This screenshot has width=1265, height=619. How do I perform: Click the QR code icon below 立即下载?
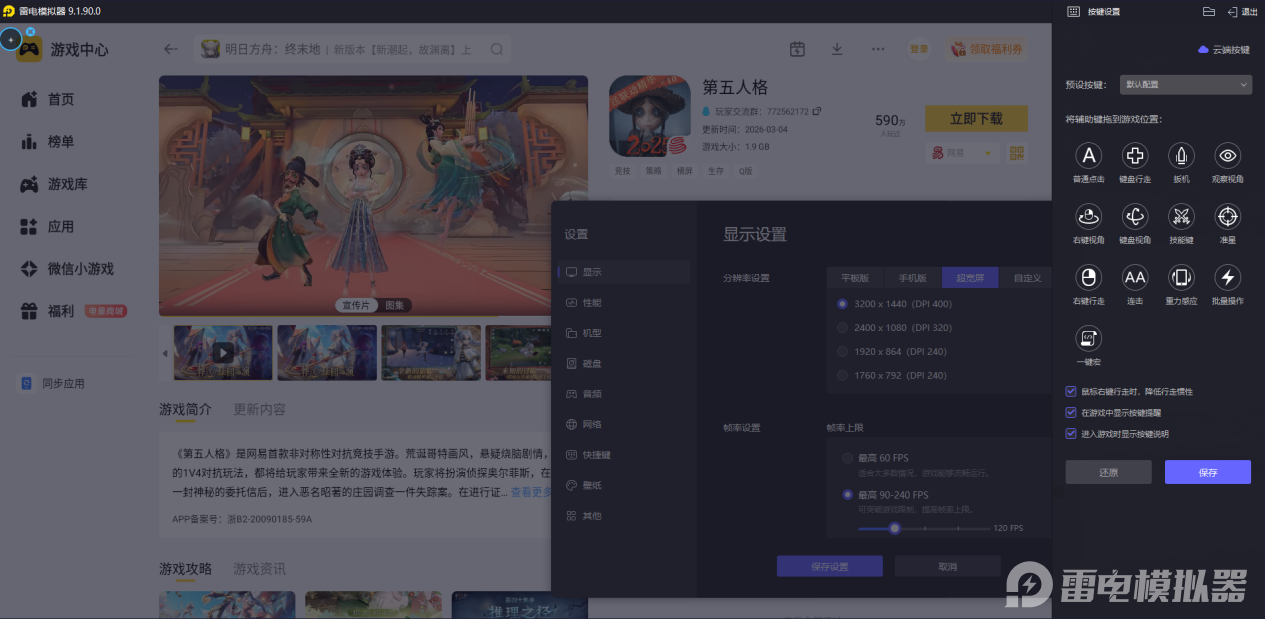(1017, 153)
